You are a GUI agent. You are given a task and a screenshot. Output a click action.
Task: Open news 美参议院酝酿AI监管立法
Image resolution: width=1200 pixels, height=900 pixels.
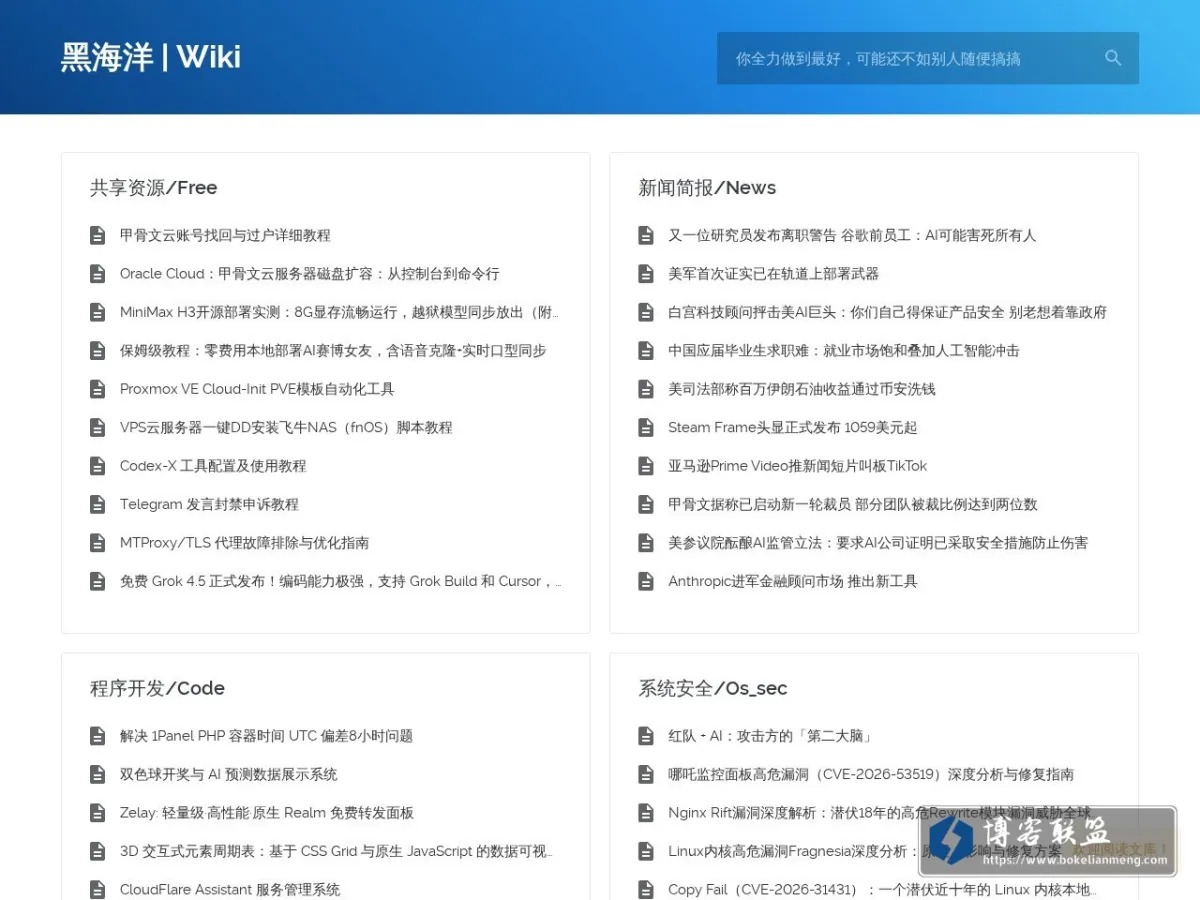[x=878, y=543]
